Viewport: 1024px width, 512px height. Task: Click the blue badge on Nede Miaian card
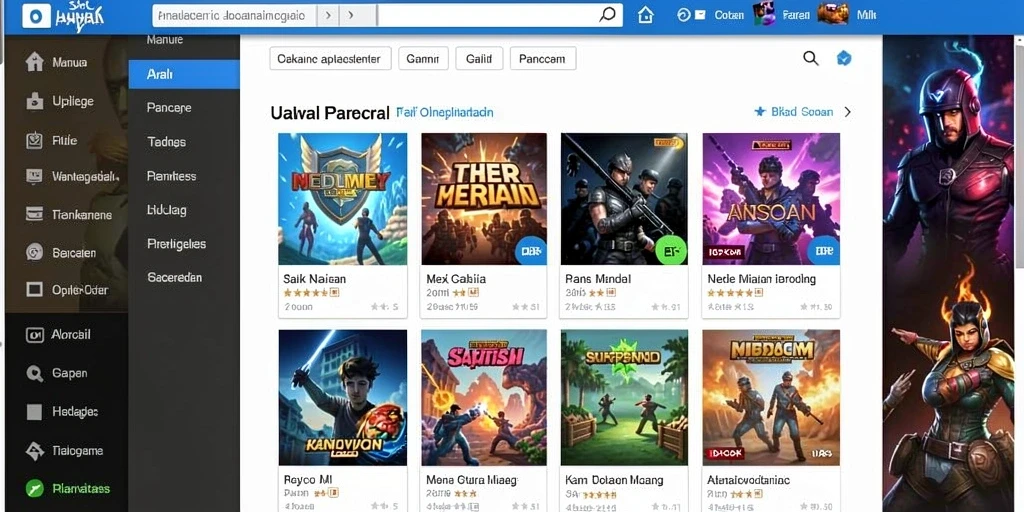click(x=824, y=249)
